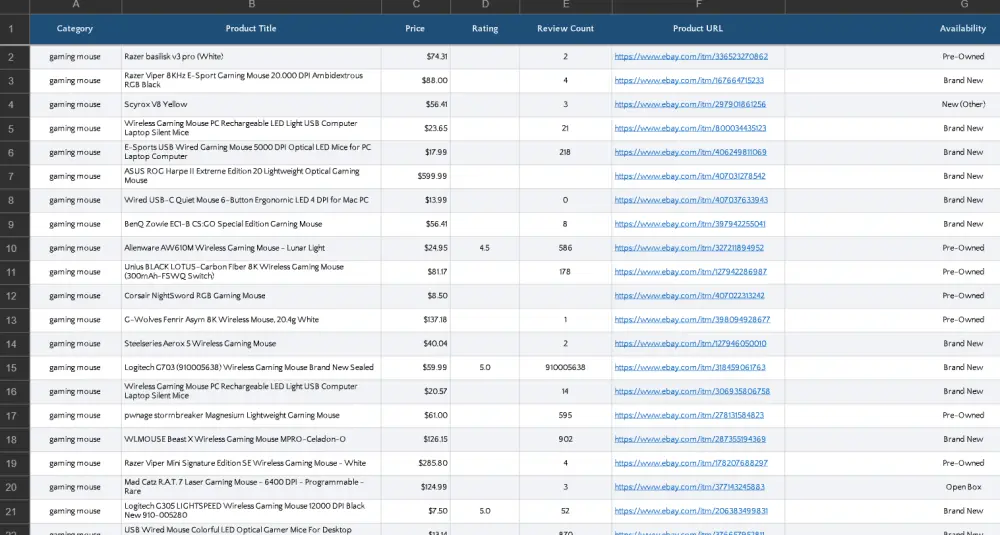Select column E by its letter header
The height and width of the screenshot is (535, 1000).
coord(566,5)
